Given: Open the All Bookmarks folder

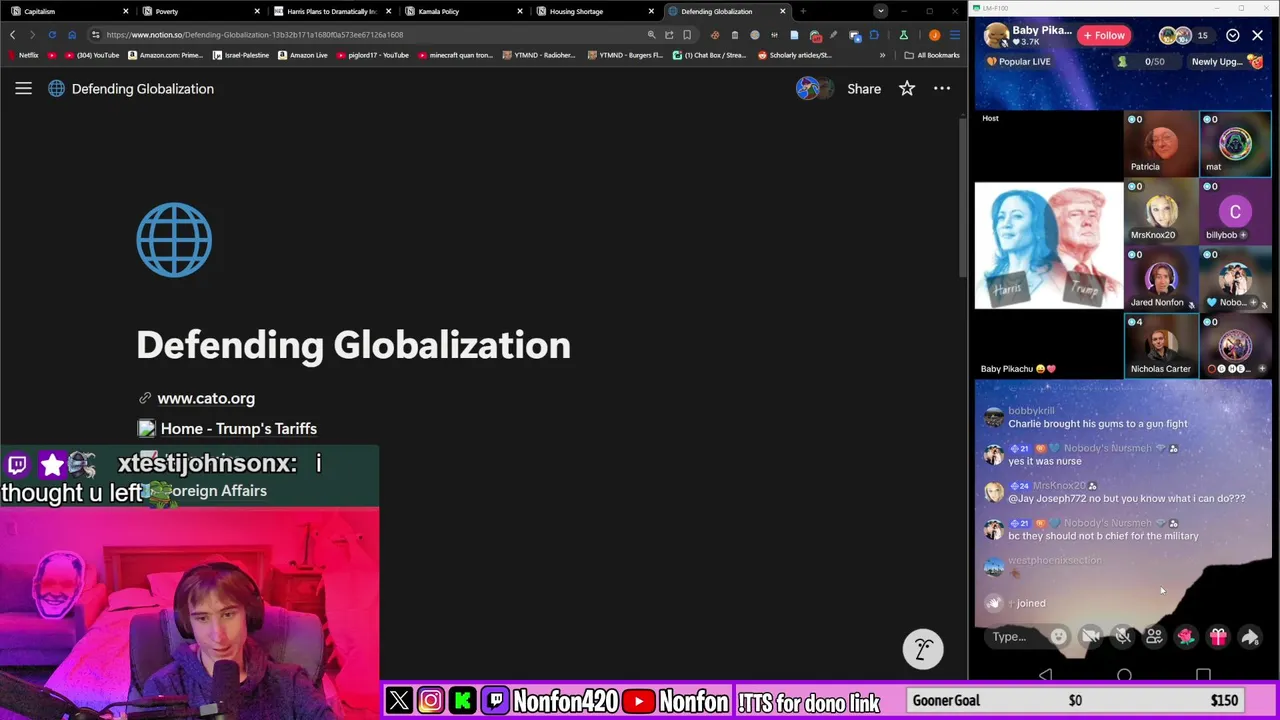Looking at the screenshot, I should pyautogui.click(x=932, y=55).
